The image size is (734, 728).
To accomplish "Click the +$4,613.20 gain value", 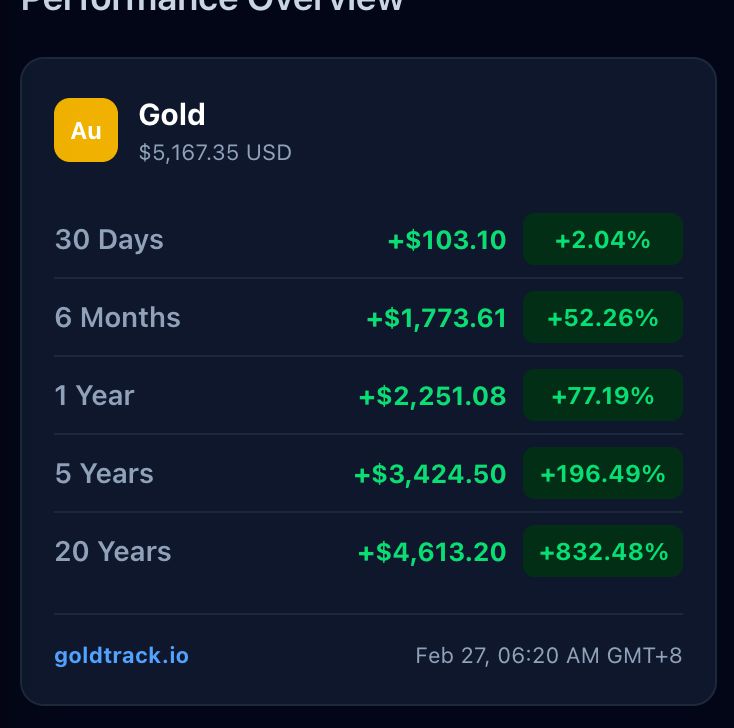I will [x=433, y=552].
